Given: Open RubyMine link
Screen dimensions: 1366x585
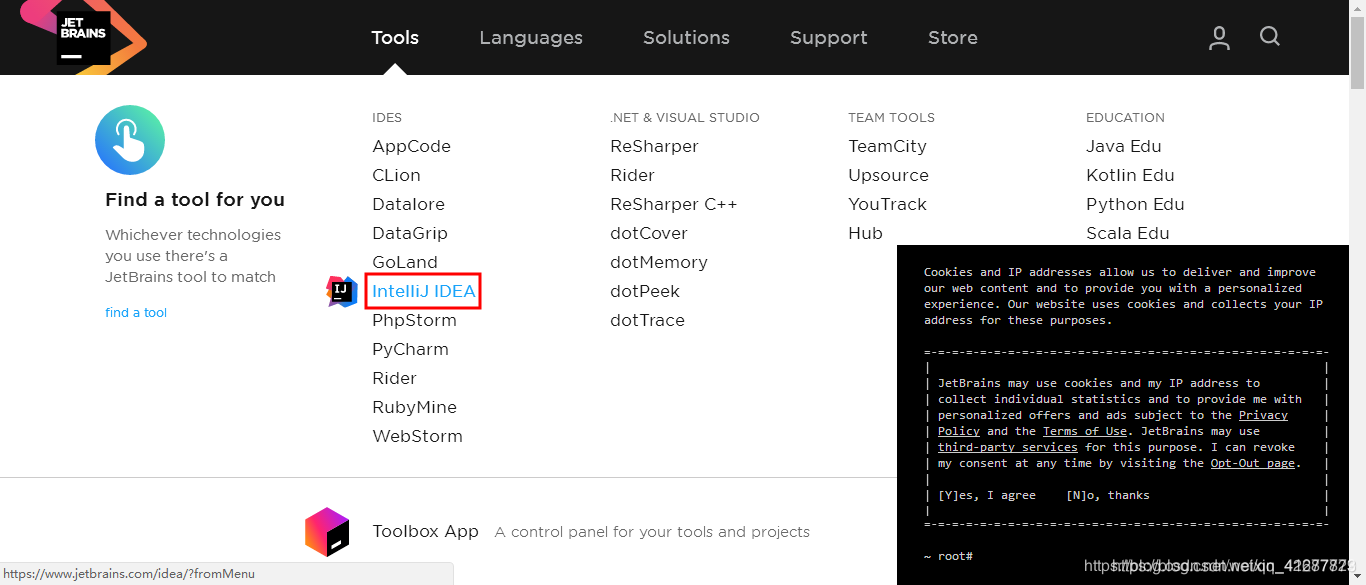Looking at the screenshot, I should pyautogui.click(x=415, y=407).
